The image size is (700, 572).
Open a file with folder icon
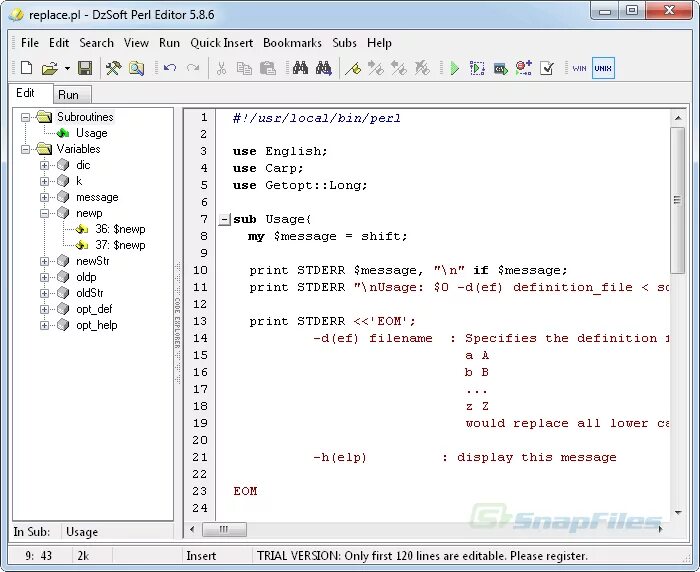[x=49, y=68]
